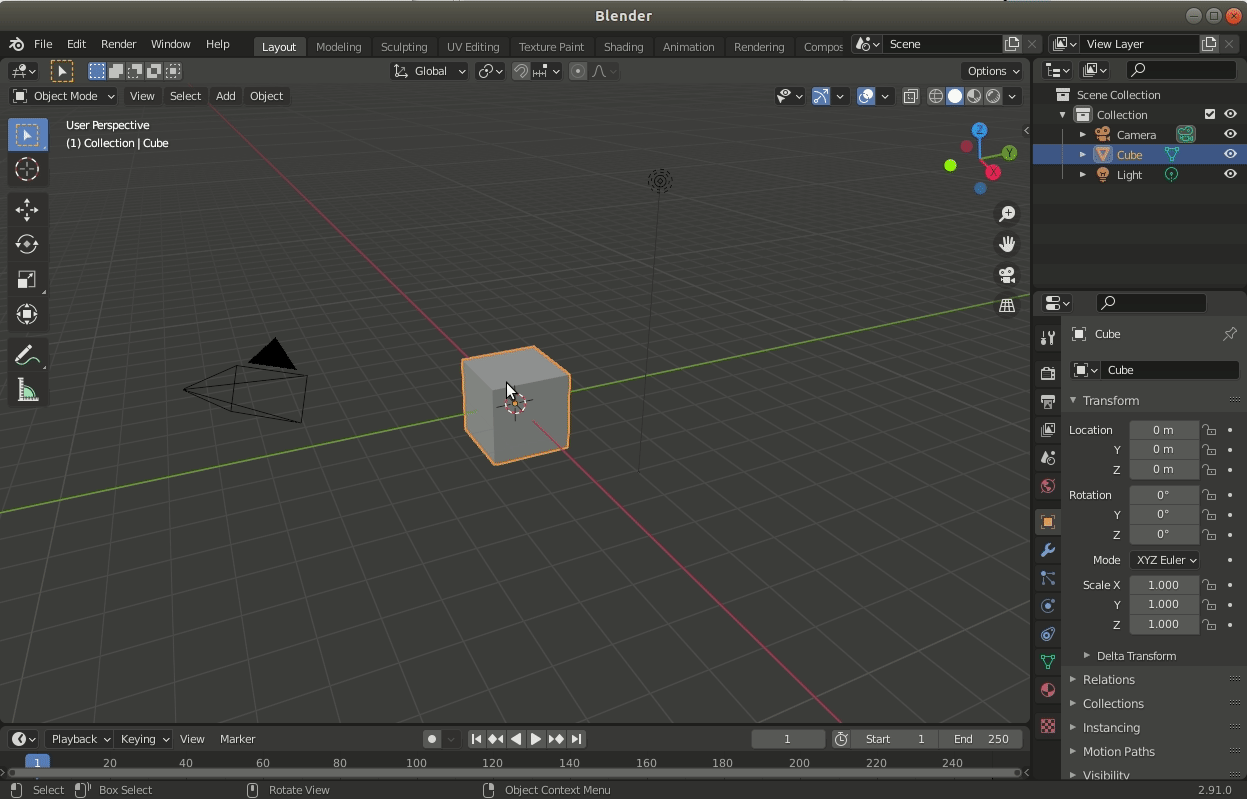1247x799 pixels.
Task: Select the Scale tool
Action: (x=27, y=279)
